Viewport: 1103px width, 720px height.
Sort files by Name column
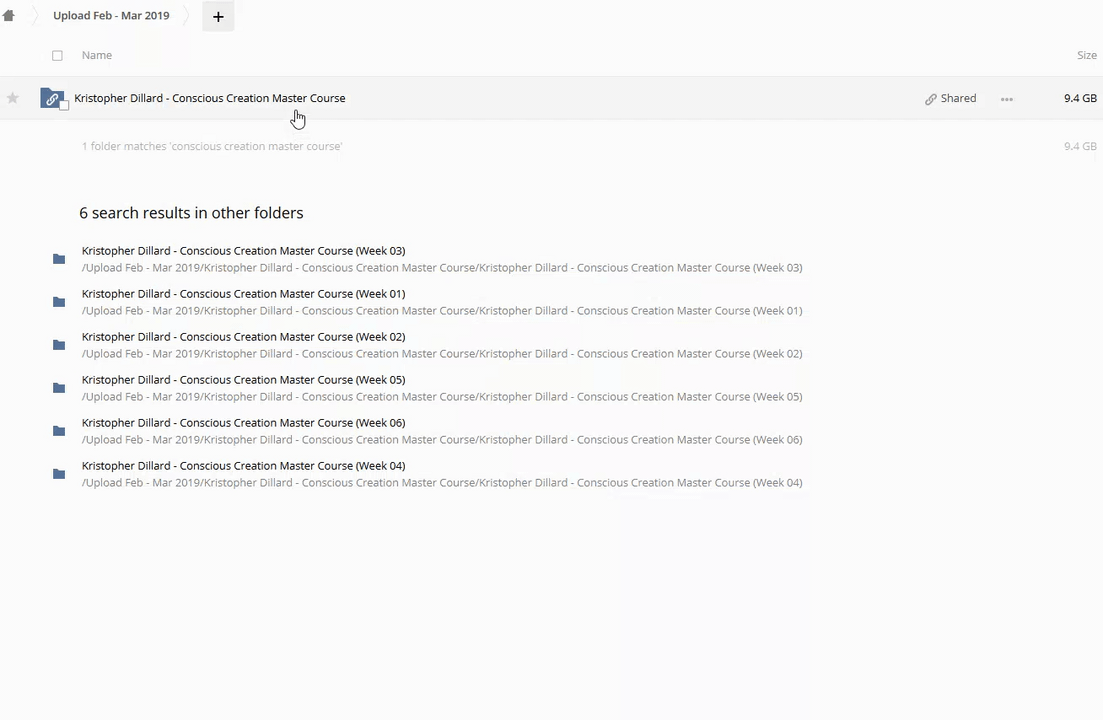97,55
